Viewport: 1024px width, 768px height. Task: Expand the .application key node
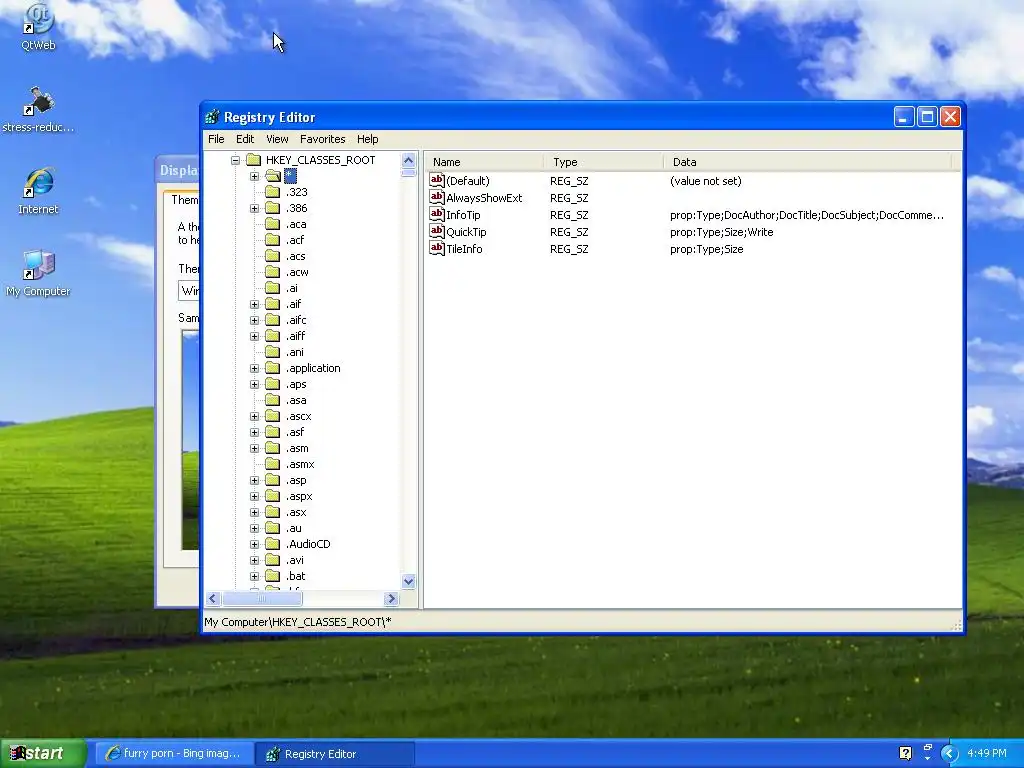[255, 368]
